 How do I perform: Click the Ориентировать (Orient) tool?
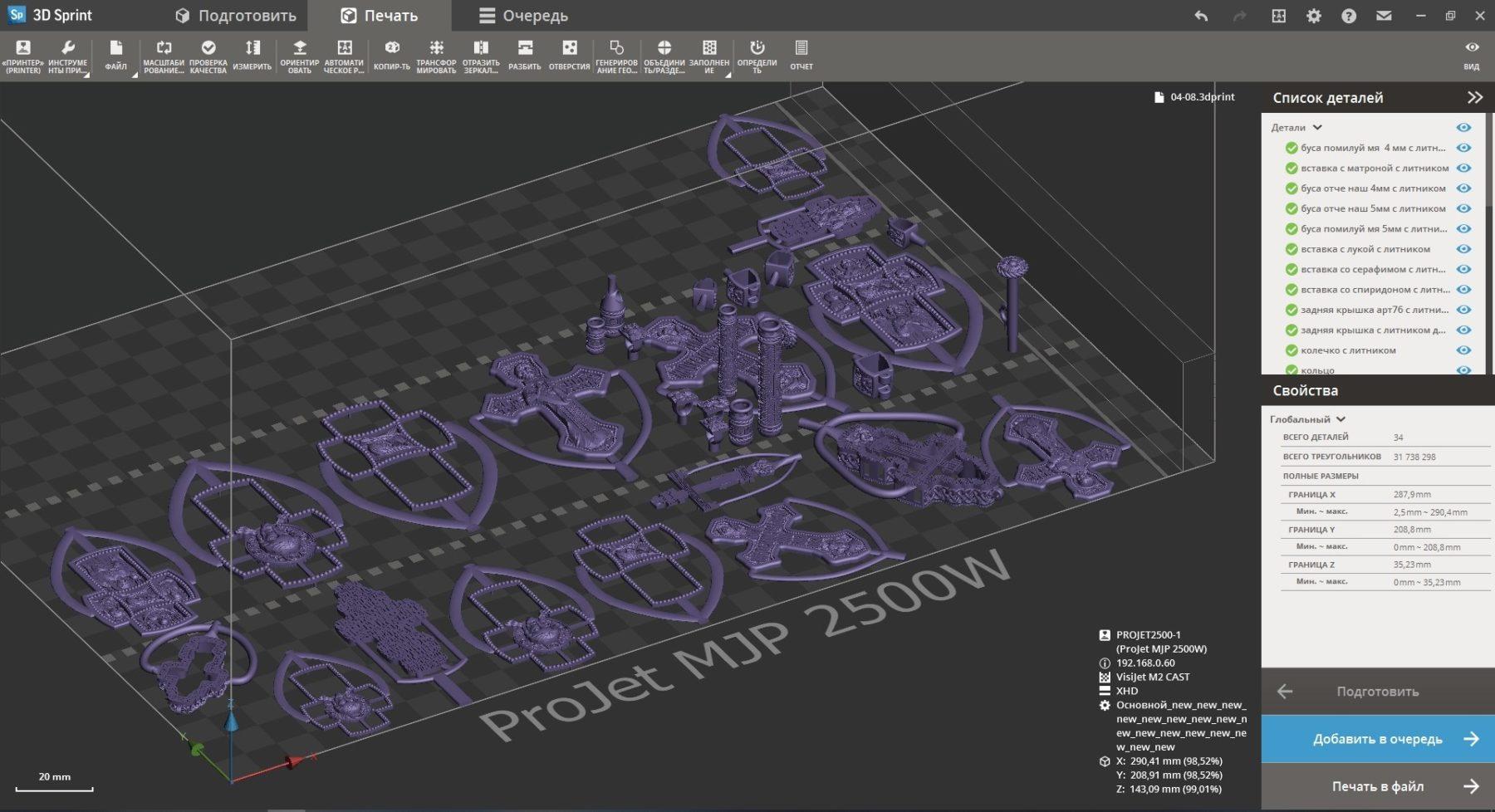(300, 56)
